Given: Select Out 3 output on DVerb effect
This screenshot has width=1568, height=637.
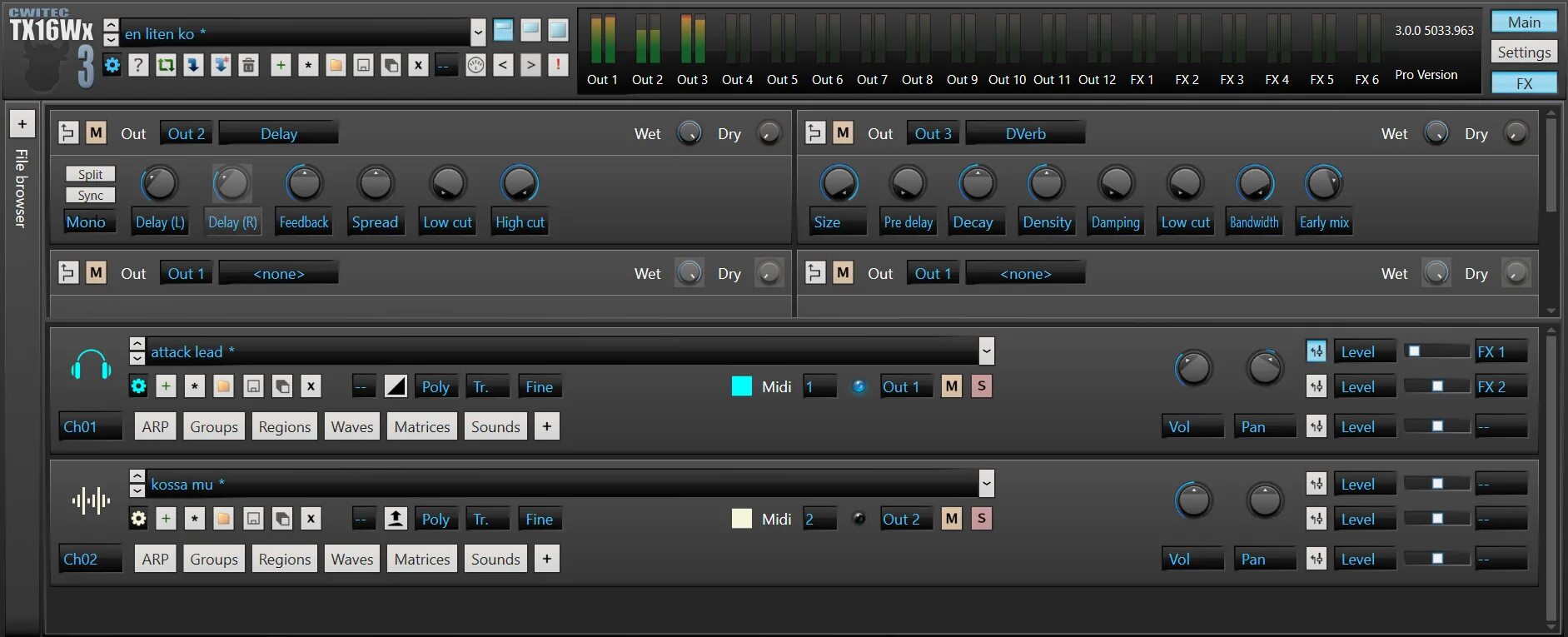Looking at the screenshot, I should 933,133.
